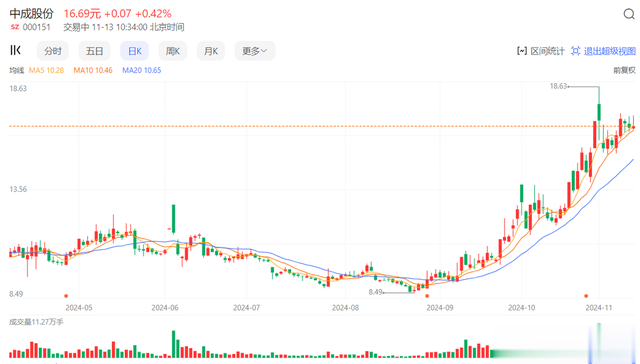Screen dimensions: 640x364
Task: Click the +0.42% change value
Action: [x=153, y=13]
